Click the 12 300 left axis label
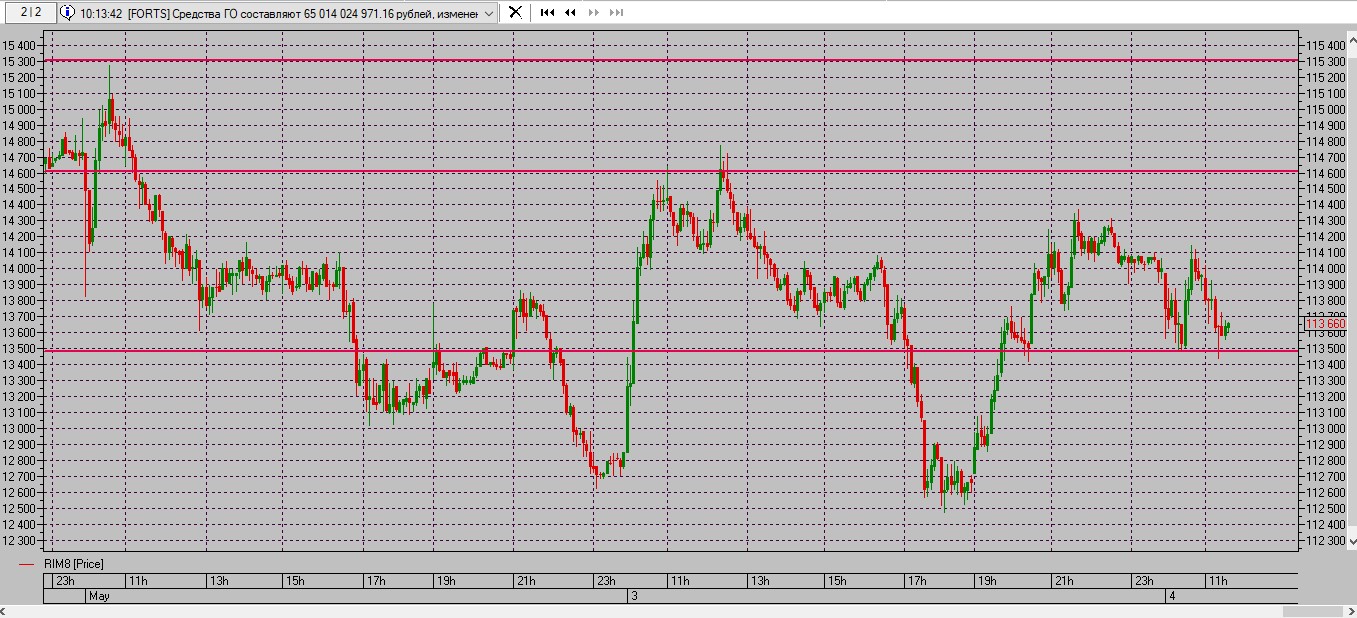The height and width of the screenshot is (618, 1357). [20, 541]
